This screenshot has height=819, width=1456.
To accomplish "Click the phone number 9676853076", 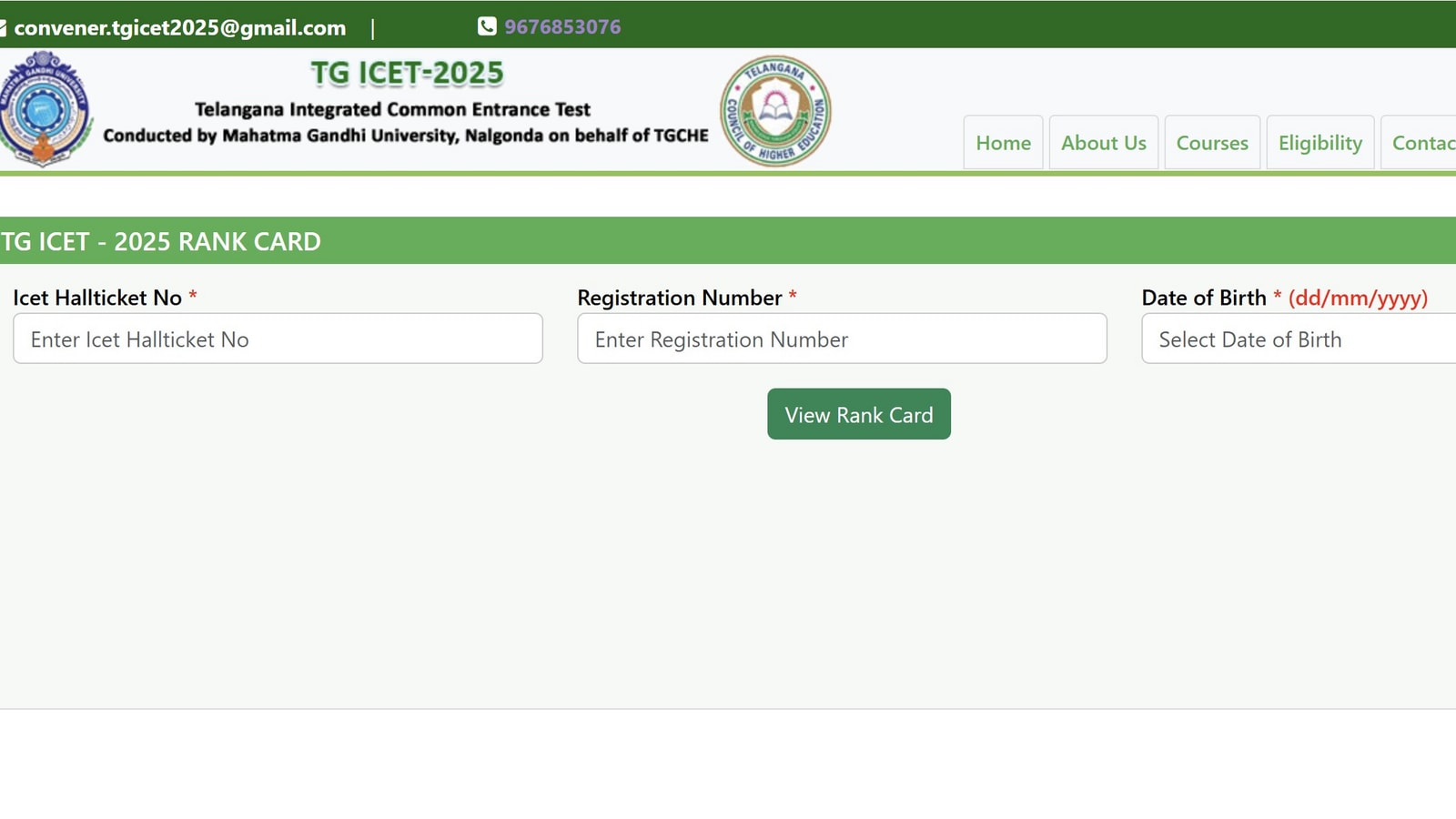I will pyautogui.click(x=562, y=26).
